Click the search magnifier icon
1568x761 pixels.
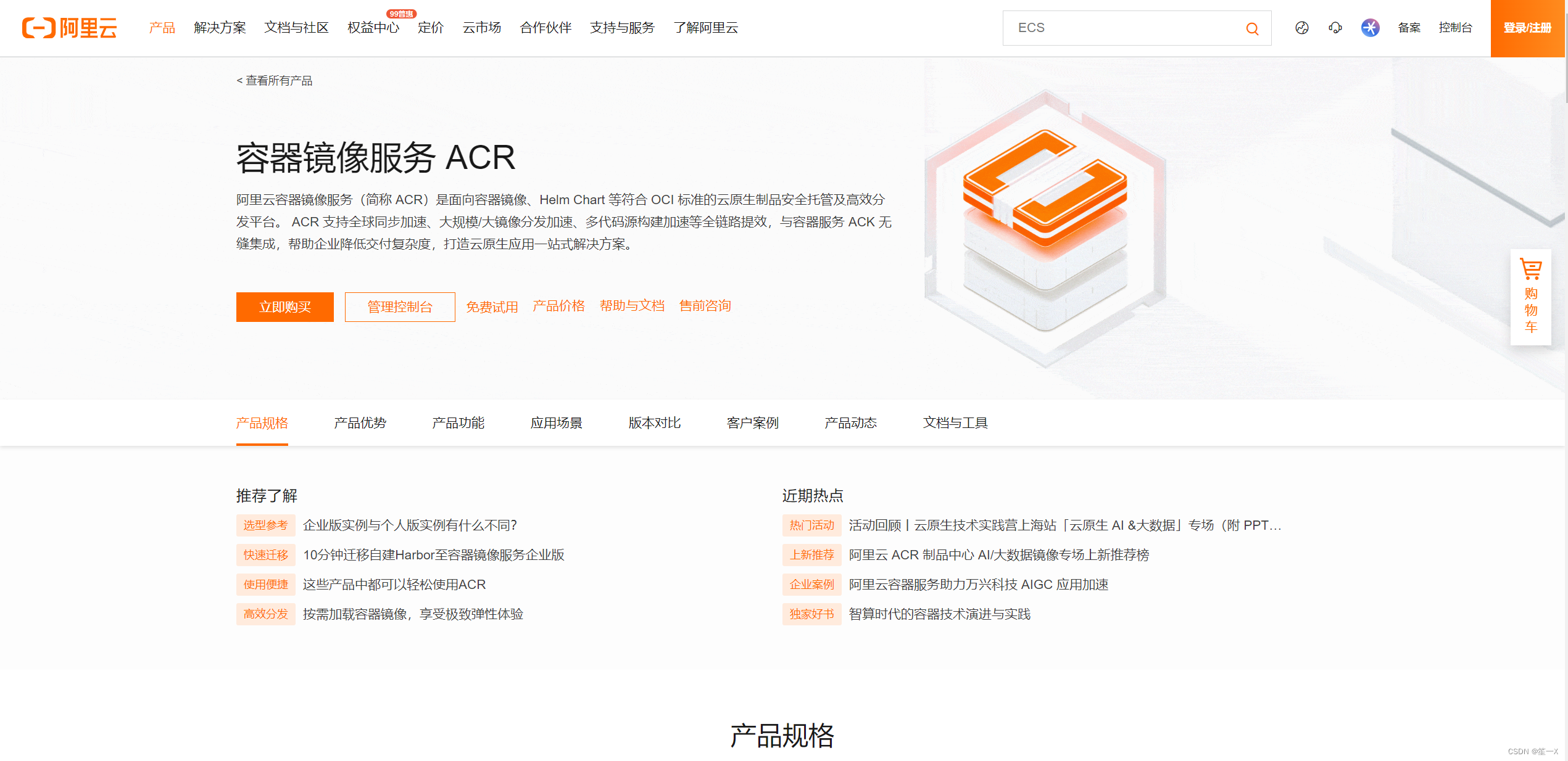tap(1252, 28)
